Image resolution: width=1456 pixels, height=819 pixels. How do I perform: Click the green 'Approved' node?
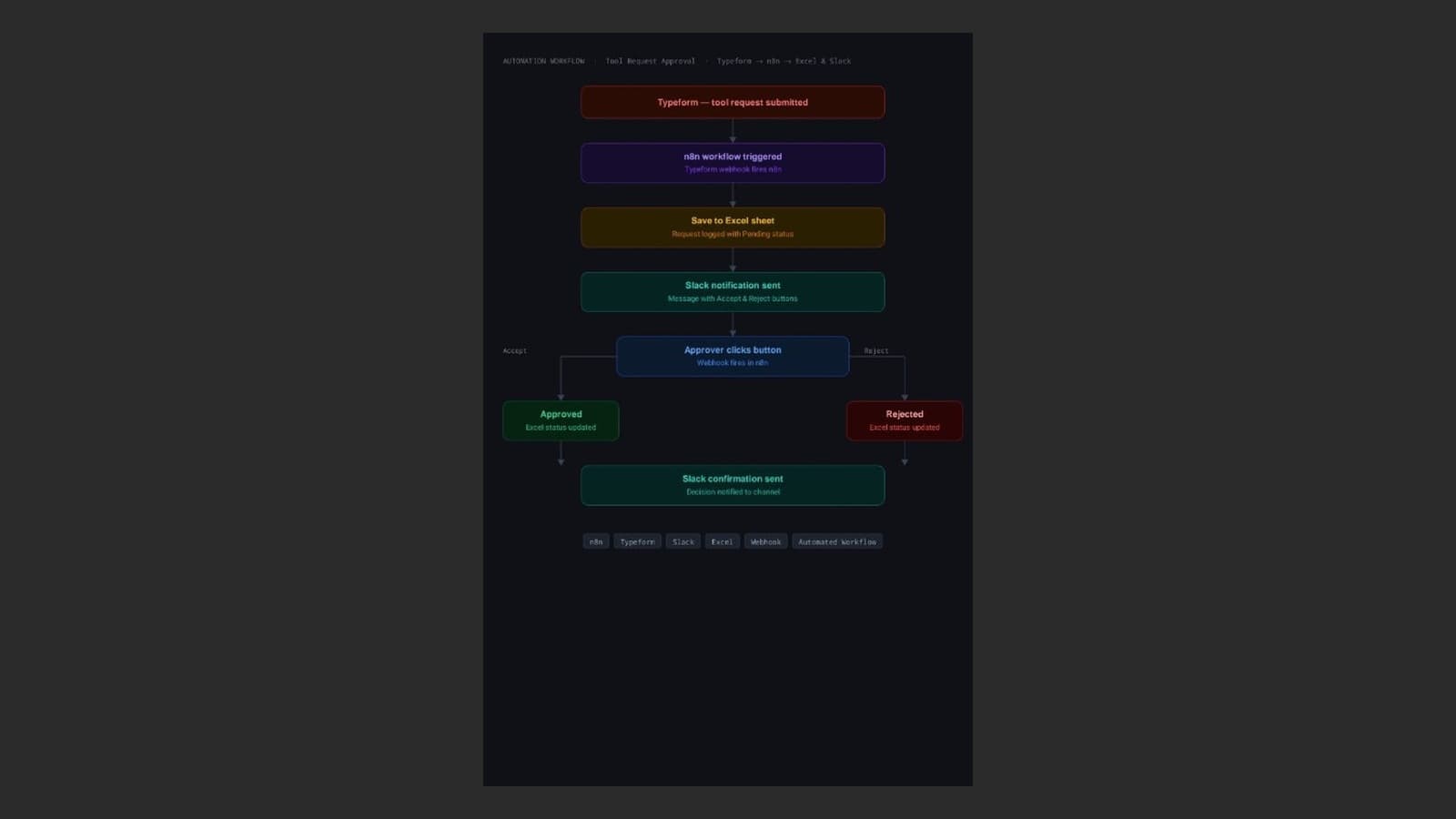(x=561, y=420)
